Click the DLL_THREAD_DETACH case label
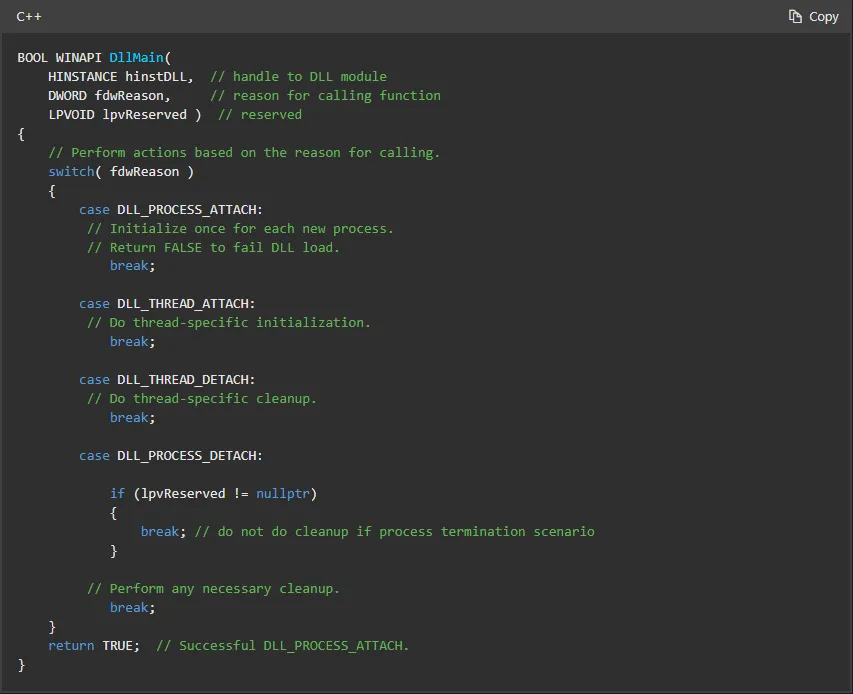 [186, 379]
